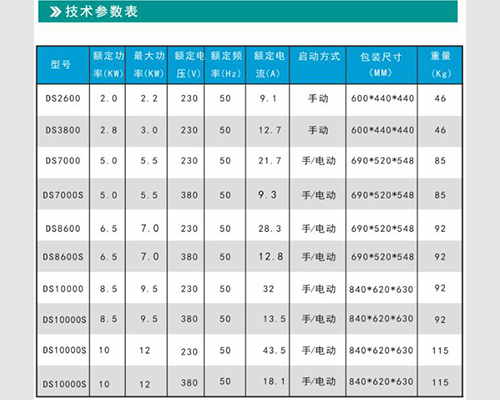
Task: Click the 2.8 rated power value
Action: [109, 130]
